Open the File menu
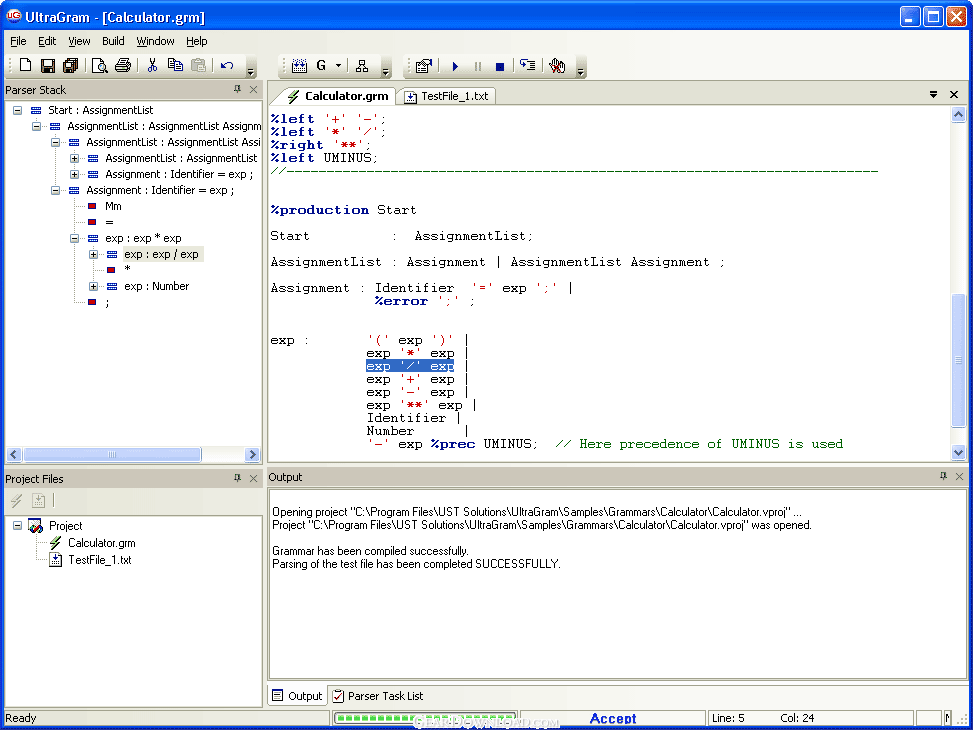This screenshot has height=730, width=973. (18, 41)
